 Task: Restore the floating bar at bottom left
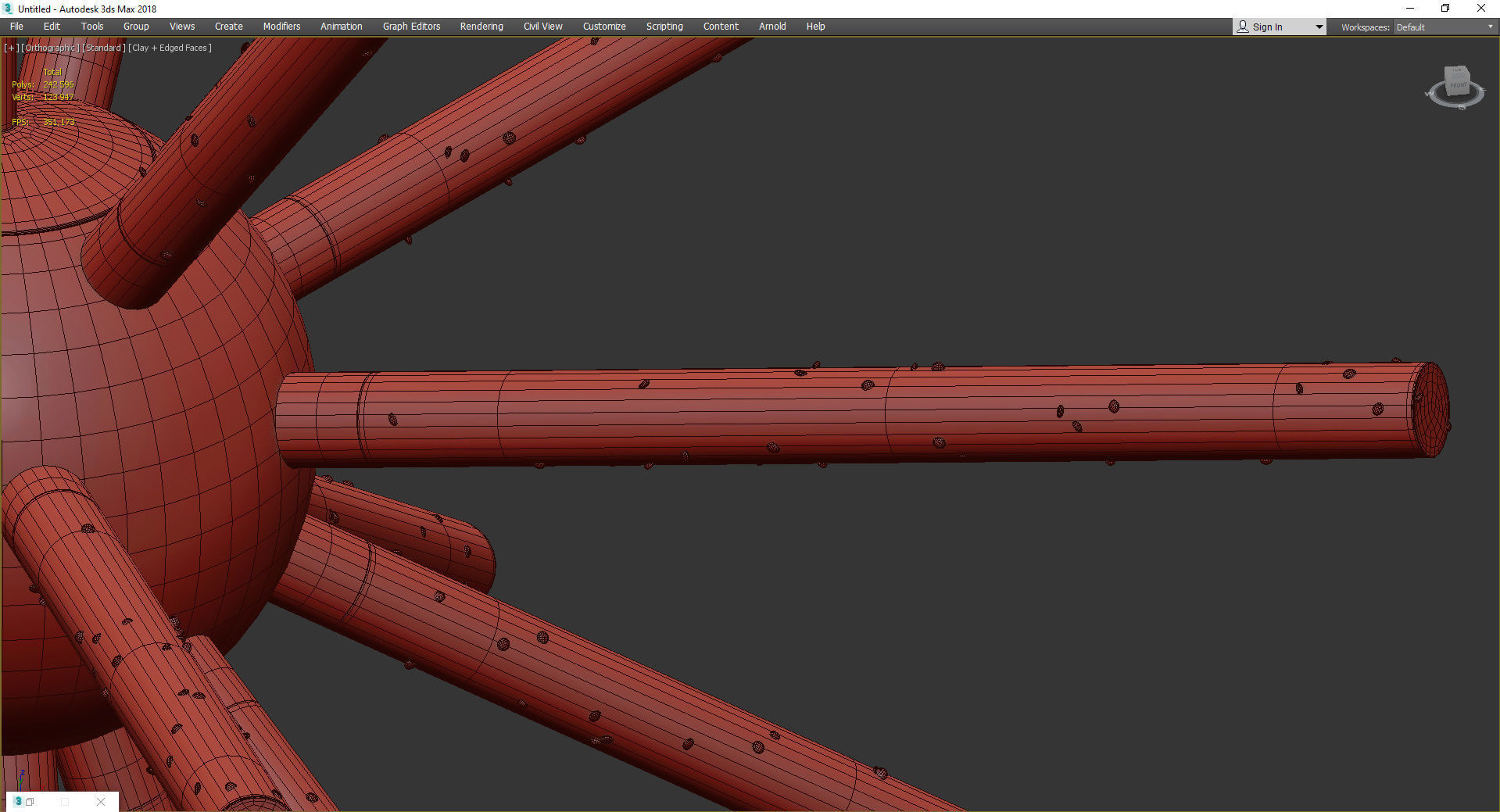point(30,802)
